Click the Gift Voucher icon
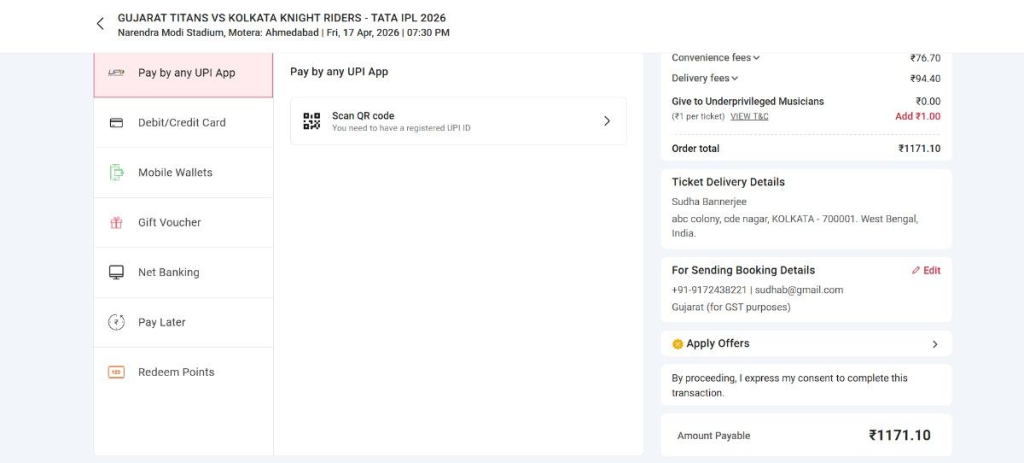The image size is (1024, 463). coord(116,223)
